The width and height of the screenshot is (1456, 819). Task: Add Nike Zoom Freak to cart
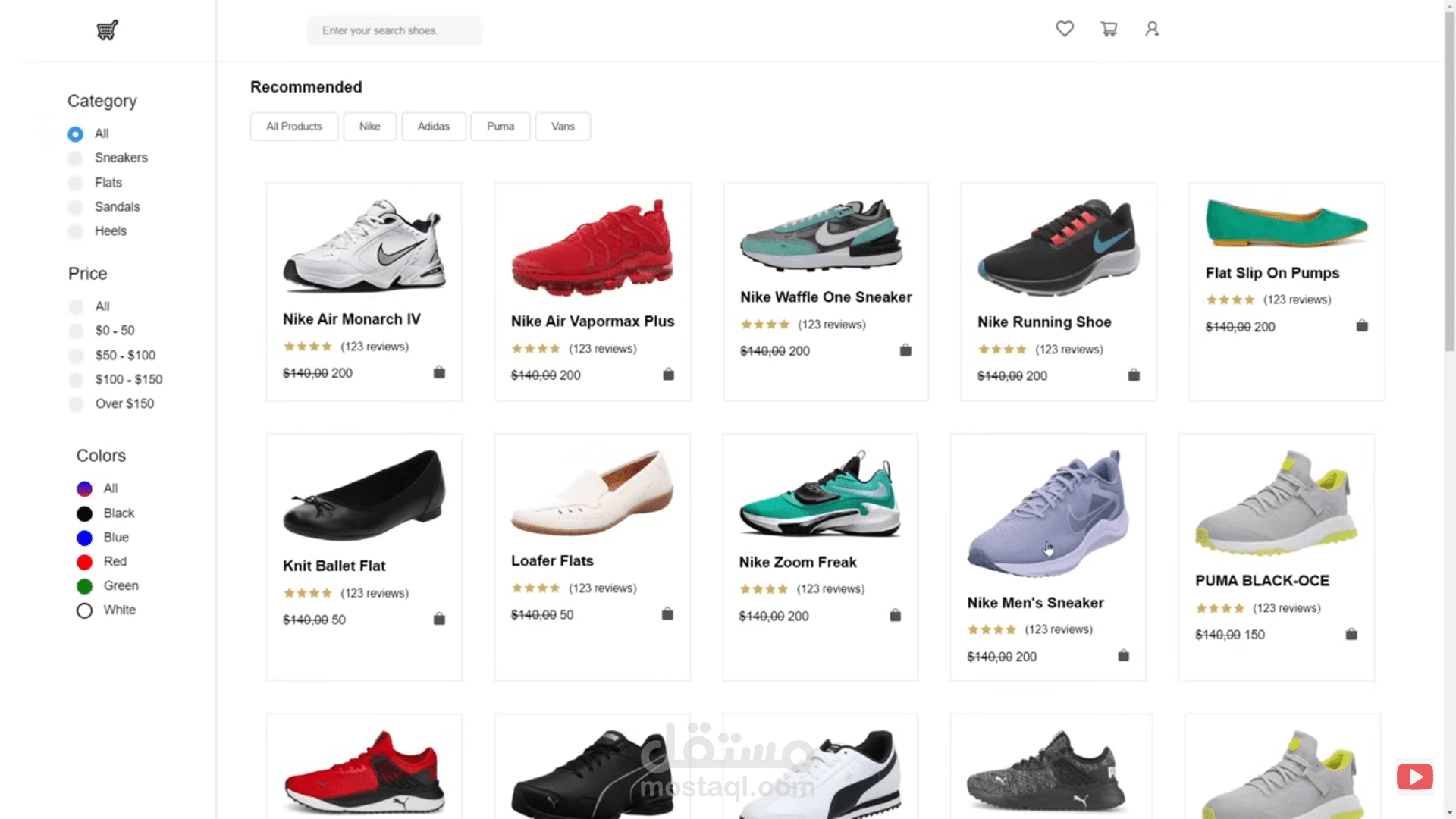click(896, 616)
